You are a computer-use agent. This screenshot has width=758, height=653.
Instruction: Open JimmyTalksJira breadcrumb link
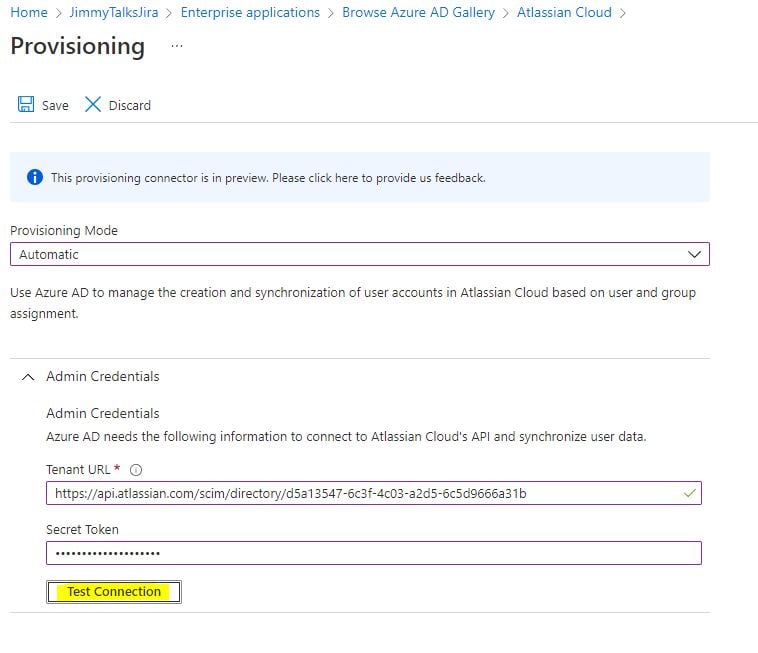point(114,12)
